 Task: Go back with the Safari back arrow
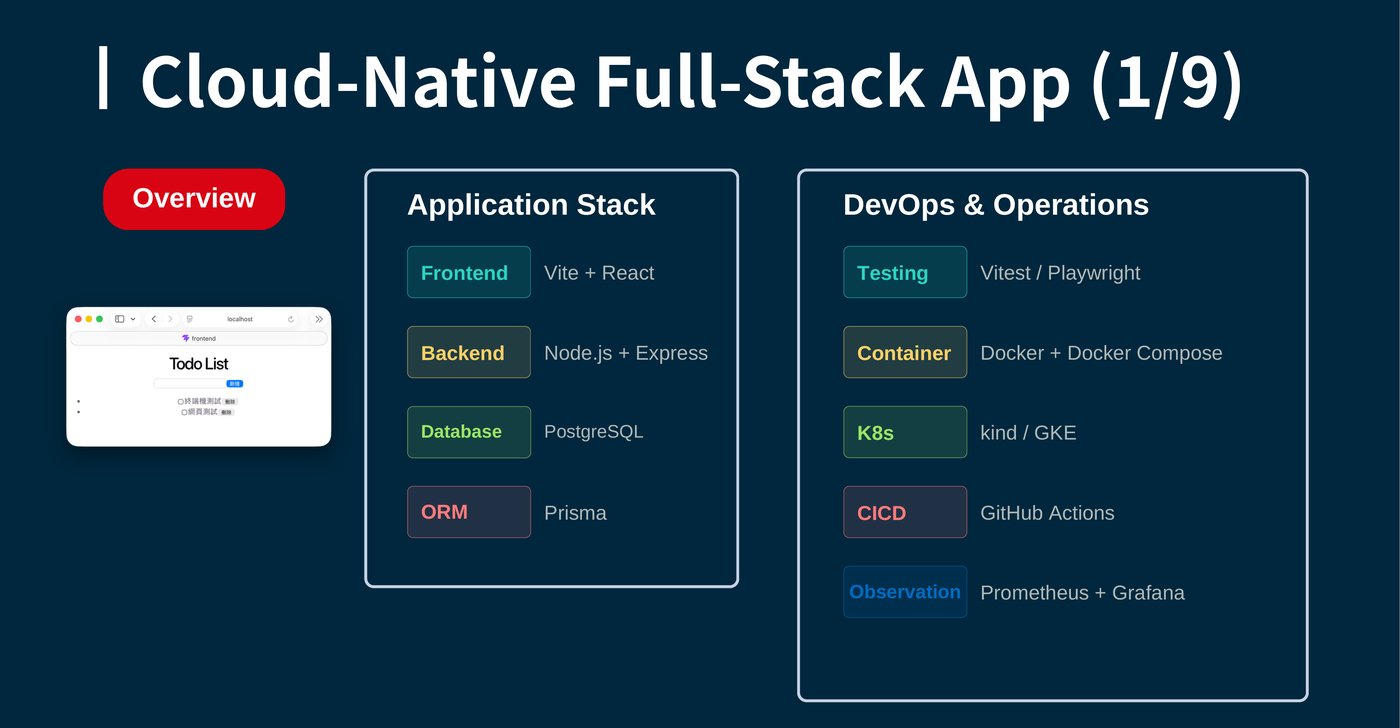(x=154, y=319)
